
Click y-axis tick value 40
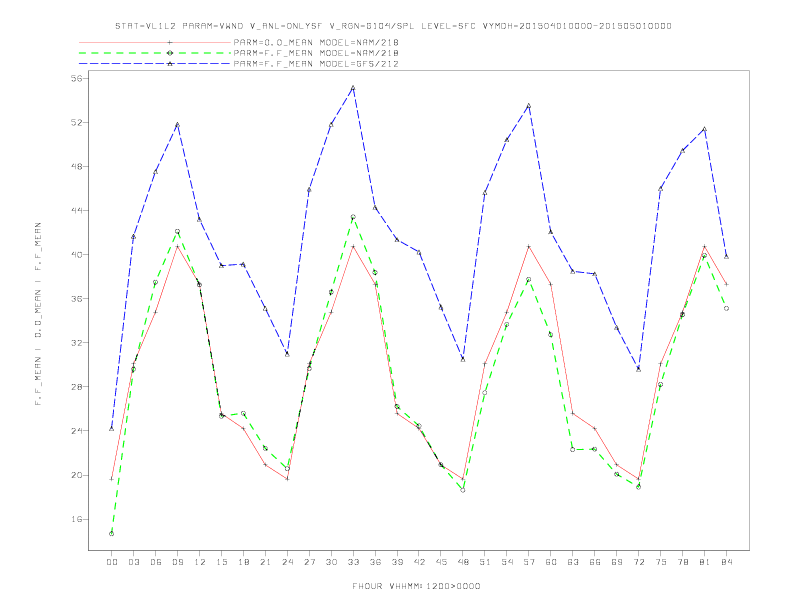pos(76,254)
